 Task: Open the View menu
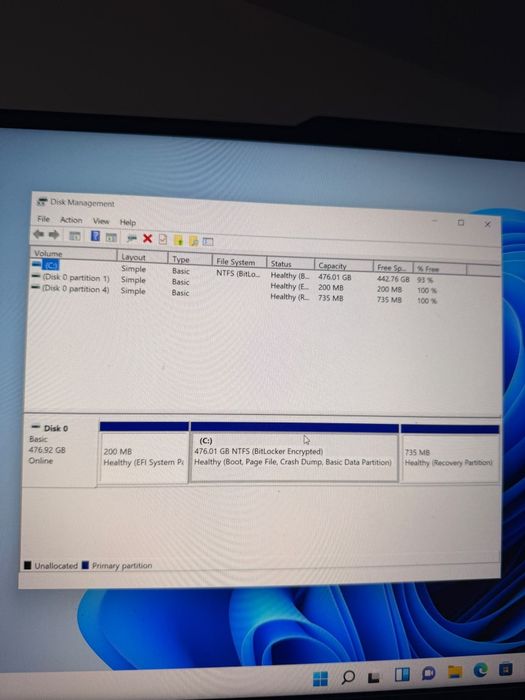tap(101, 221)
